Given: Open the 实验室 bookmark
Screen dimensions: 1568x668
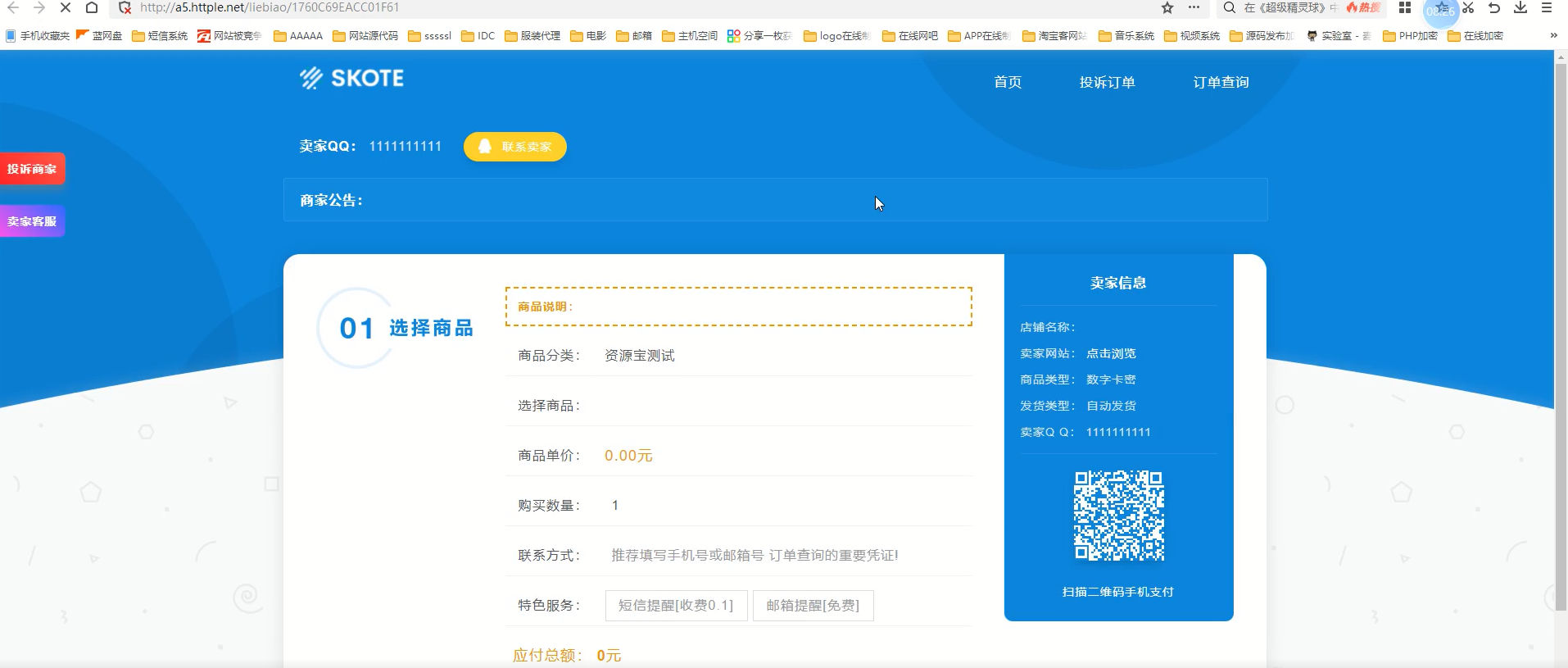Looking at the screenshot, I should 1339,36.
